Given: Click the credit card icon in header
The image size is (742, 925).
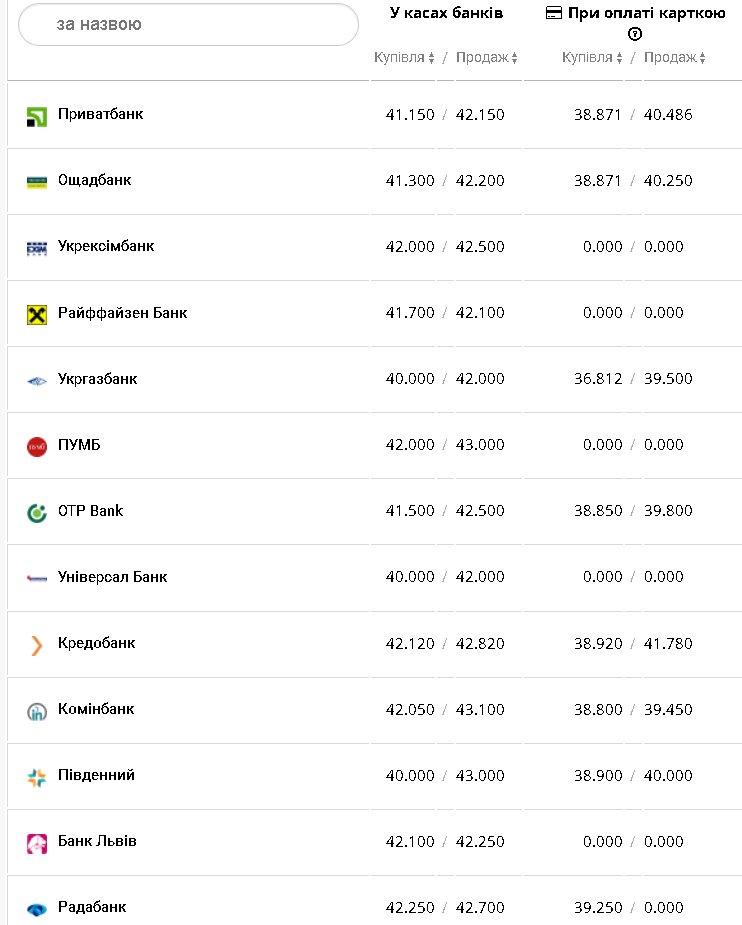Looking at the screenshot, I should (553, 13).
